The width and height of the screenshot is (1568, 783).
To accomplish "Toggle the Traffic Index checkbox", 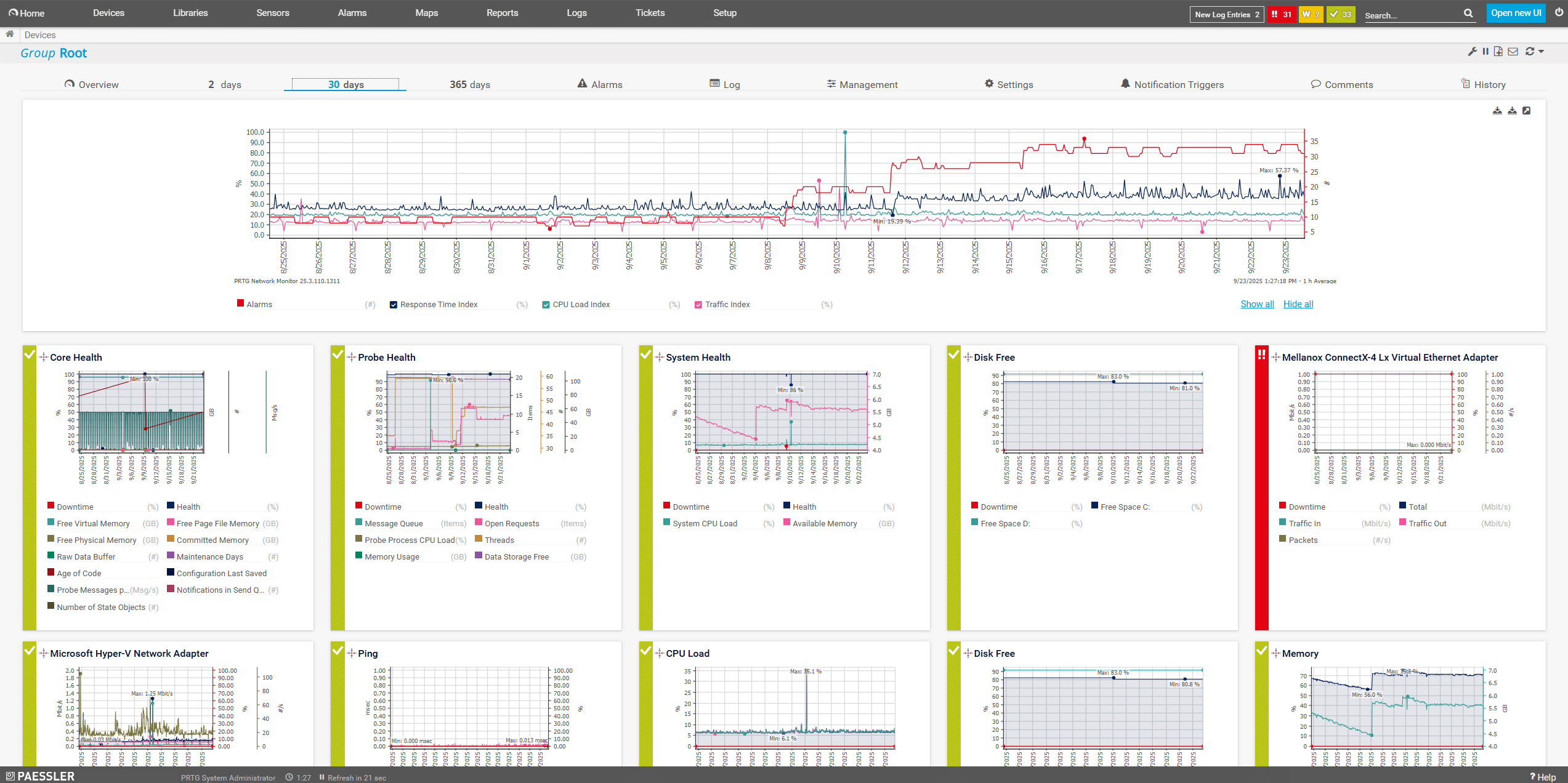I will click(698, 305).
